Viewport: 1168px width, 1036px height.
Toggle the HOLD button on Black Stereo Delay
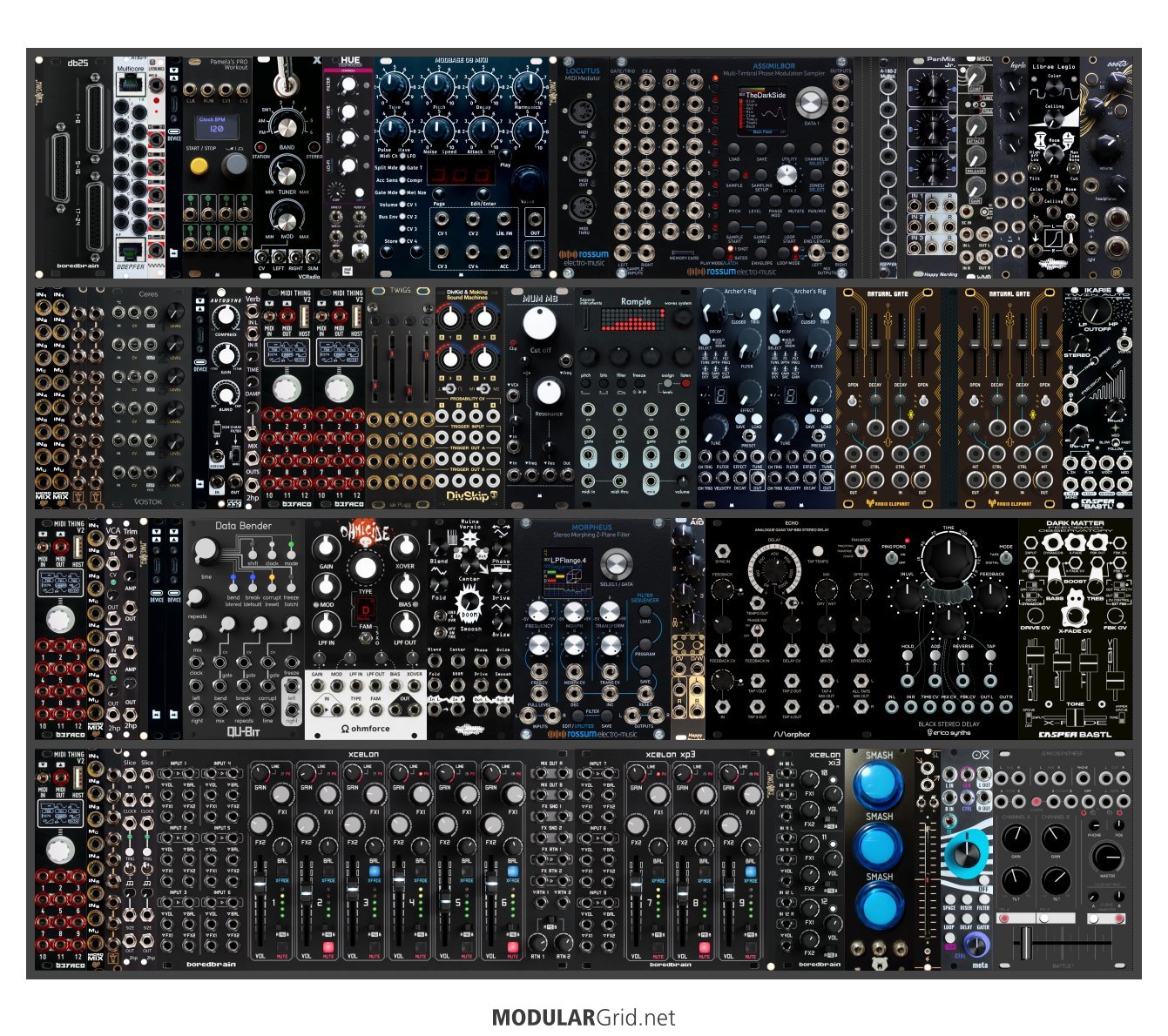[x=908, y=657]
